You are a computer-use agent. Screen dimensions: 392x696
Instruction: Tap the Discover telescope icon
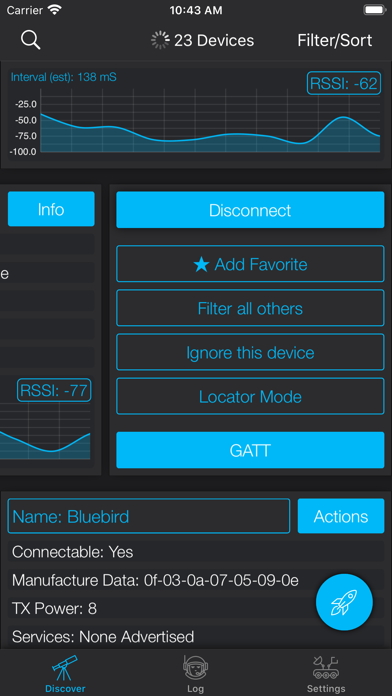pyautogui.click(x=65, y=668)
